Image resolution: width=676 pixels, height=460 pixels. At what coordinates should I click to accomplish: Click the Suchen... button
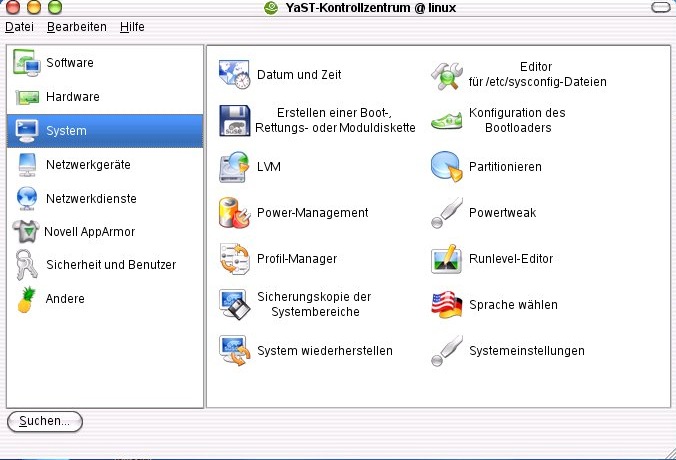(x=45, y=421)
